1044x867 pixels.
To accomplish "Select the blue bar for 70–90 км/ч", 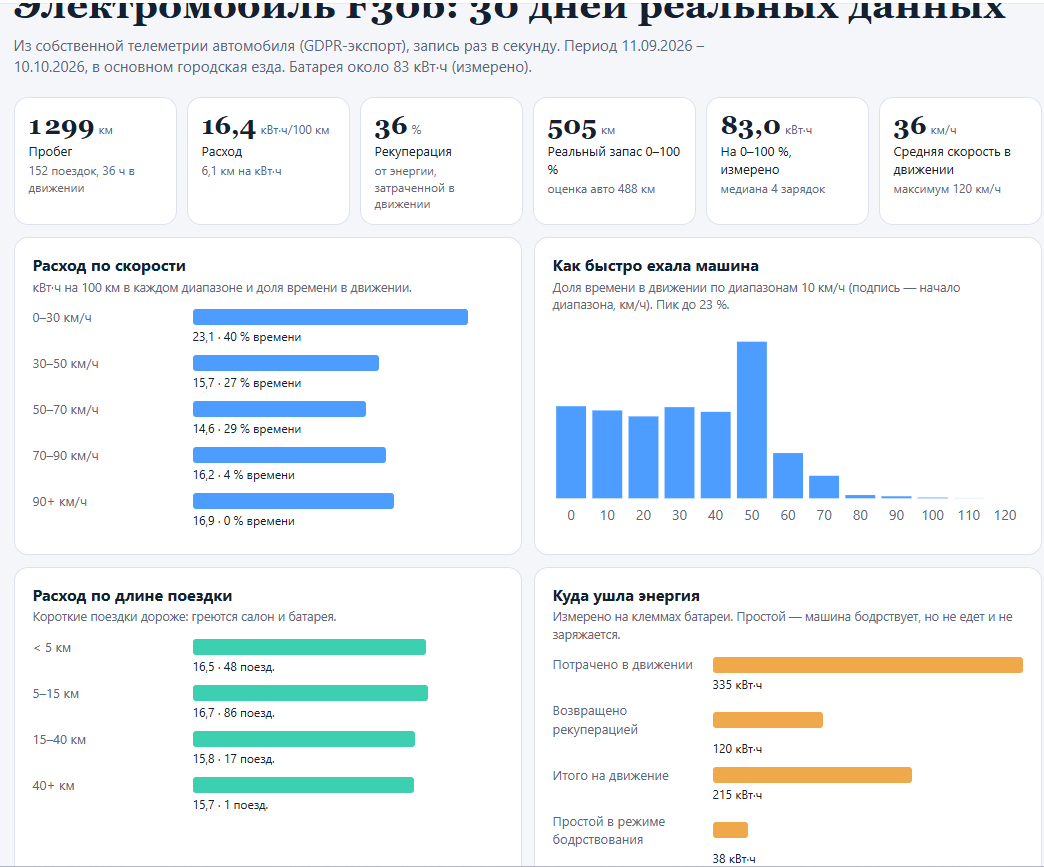I will [x=290, y=455].
